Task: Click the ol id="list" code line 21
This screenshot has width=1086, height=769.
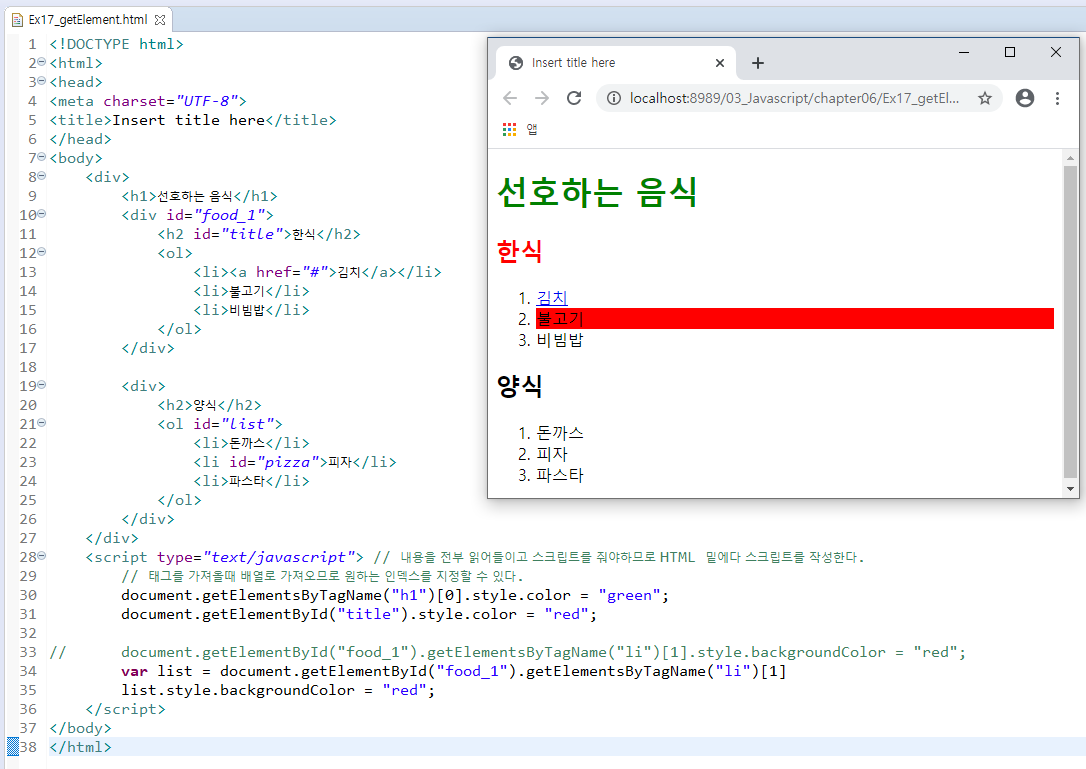Action: pyautogui.click(x=220, y=424)
